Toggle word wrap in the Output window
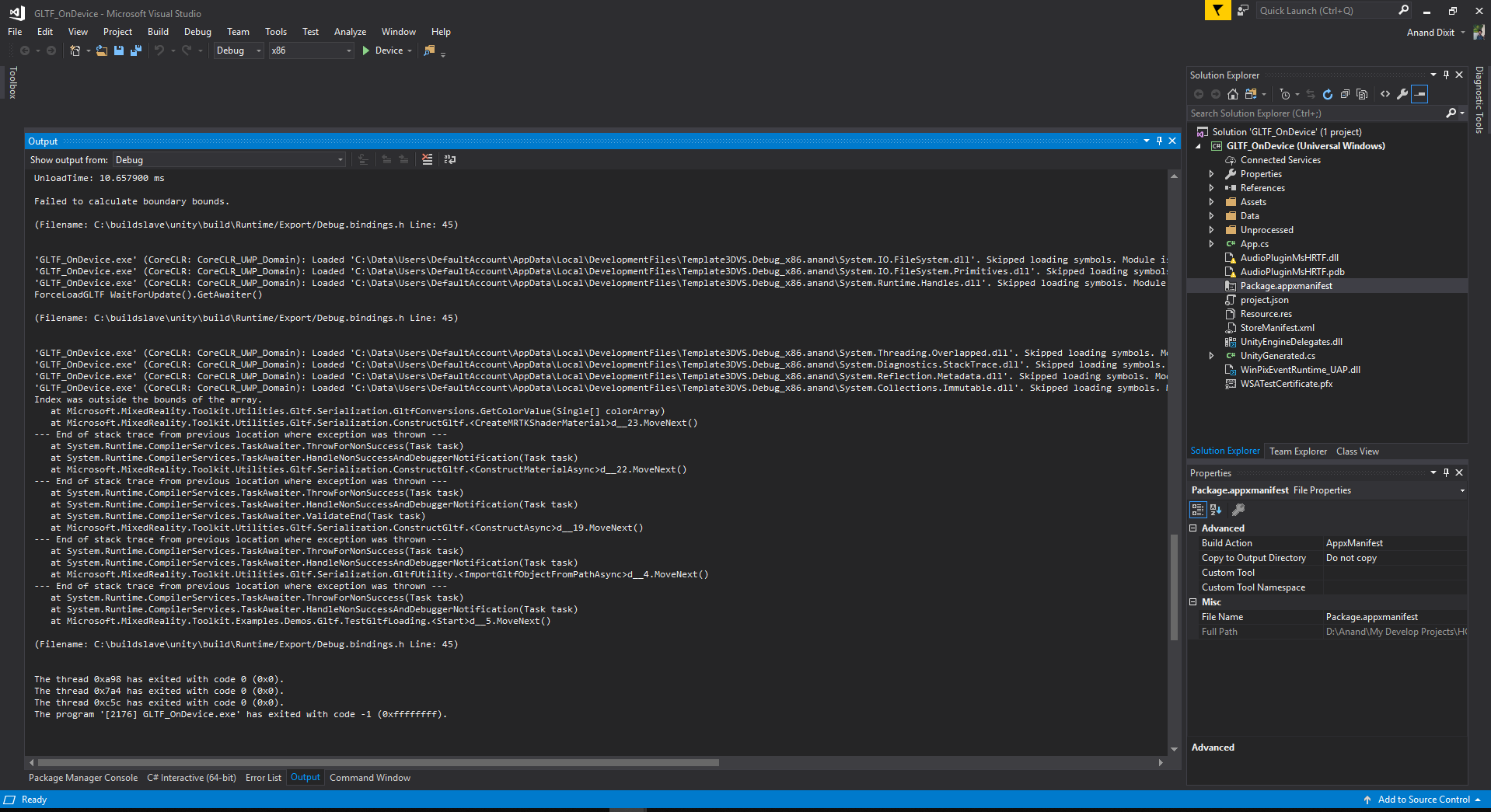Viewport: 1491px width, 812px height. (450, 159)
